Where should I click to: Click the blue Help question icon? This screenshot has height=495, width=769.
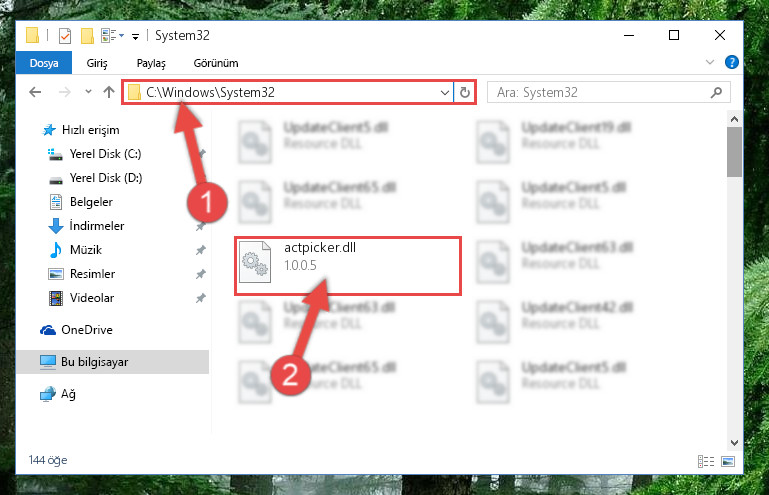[x=731, y=62]
